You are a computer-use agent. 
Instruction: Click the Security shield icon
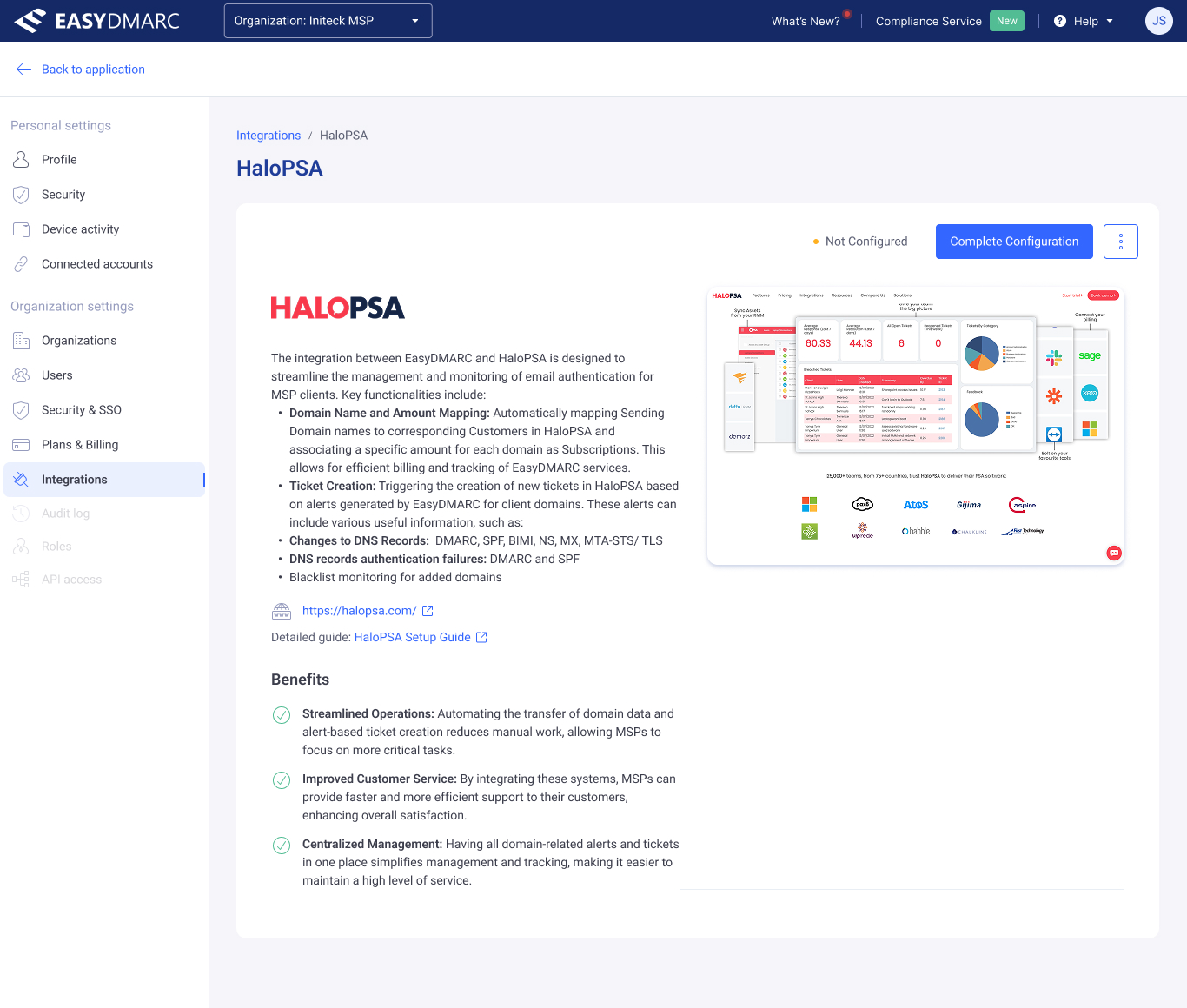click(x=21, y=195)
